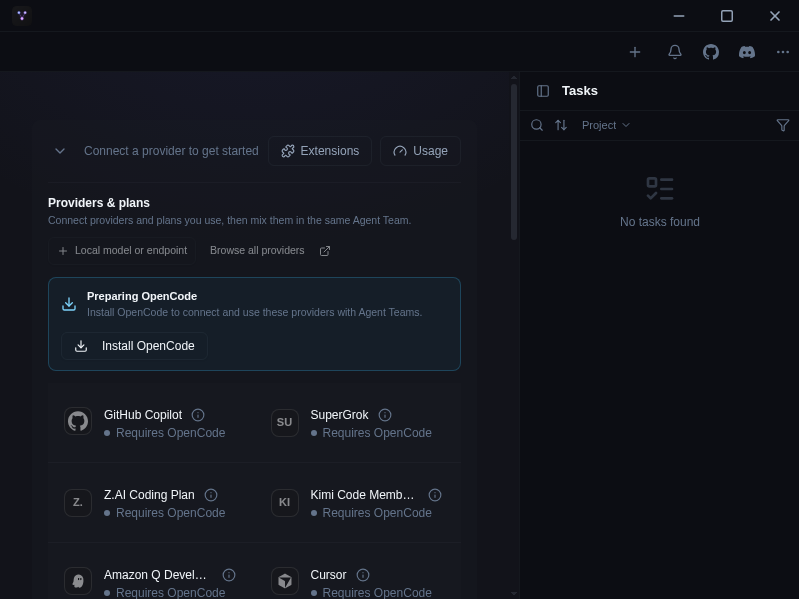Click the Kimi Code KI badge
The height and width of the screenshot is (599, 799).
pyautogui.click(x=284, y=502)
